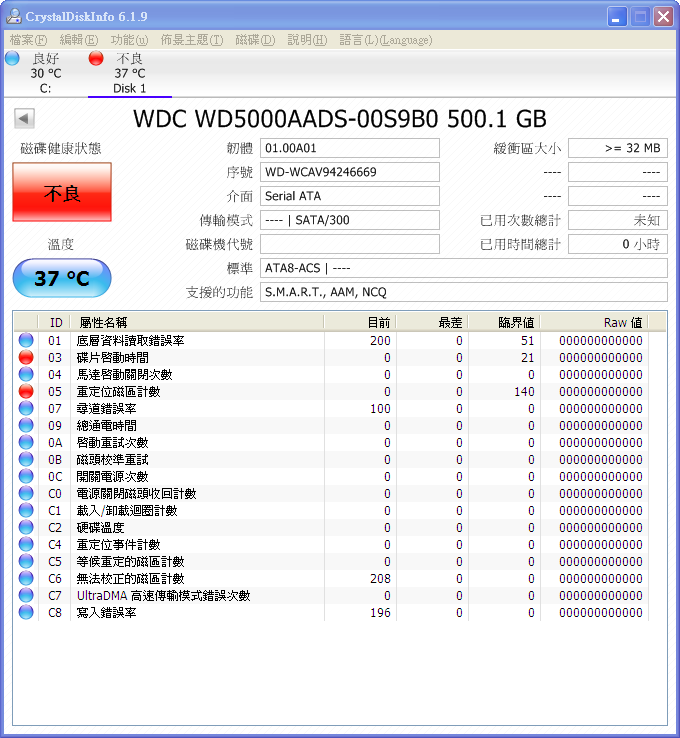Image resolution: width=680 pixels, height=738 pixels.
Task: Click the blue status icon for ID C7
Action: 26,595
